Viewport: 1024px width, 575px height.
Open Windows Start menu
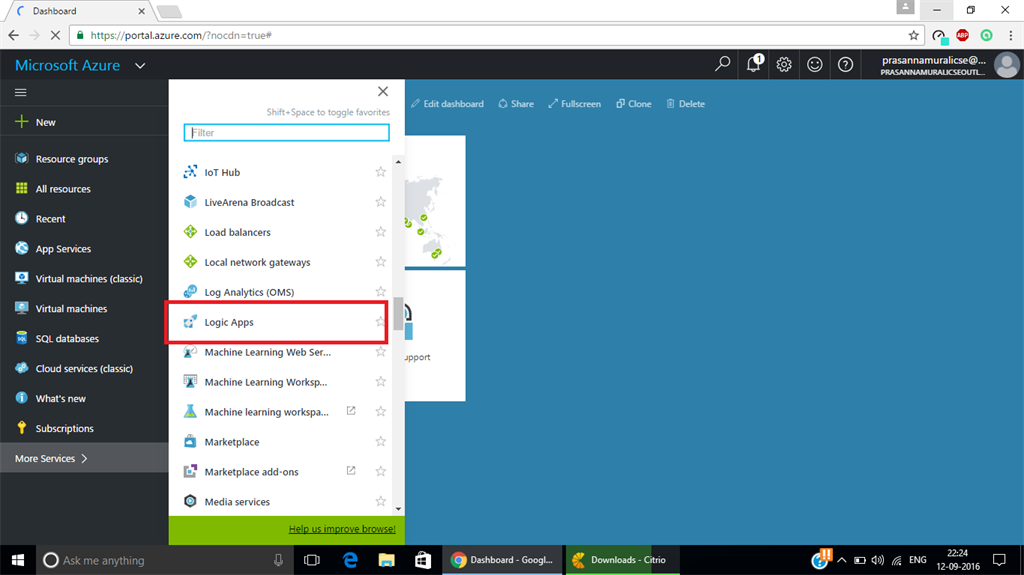pos(18,560)
